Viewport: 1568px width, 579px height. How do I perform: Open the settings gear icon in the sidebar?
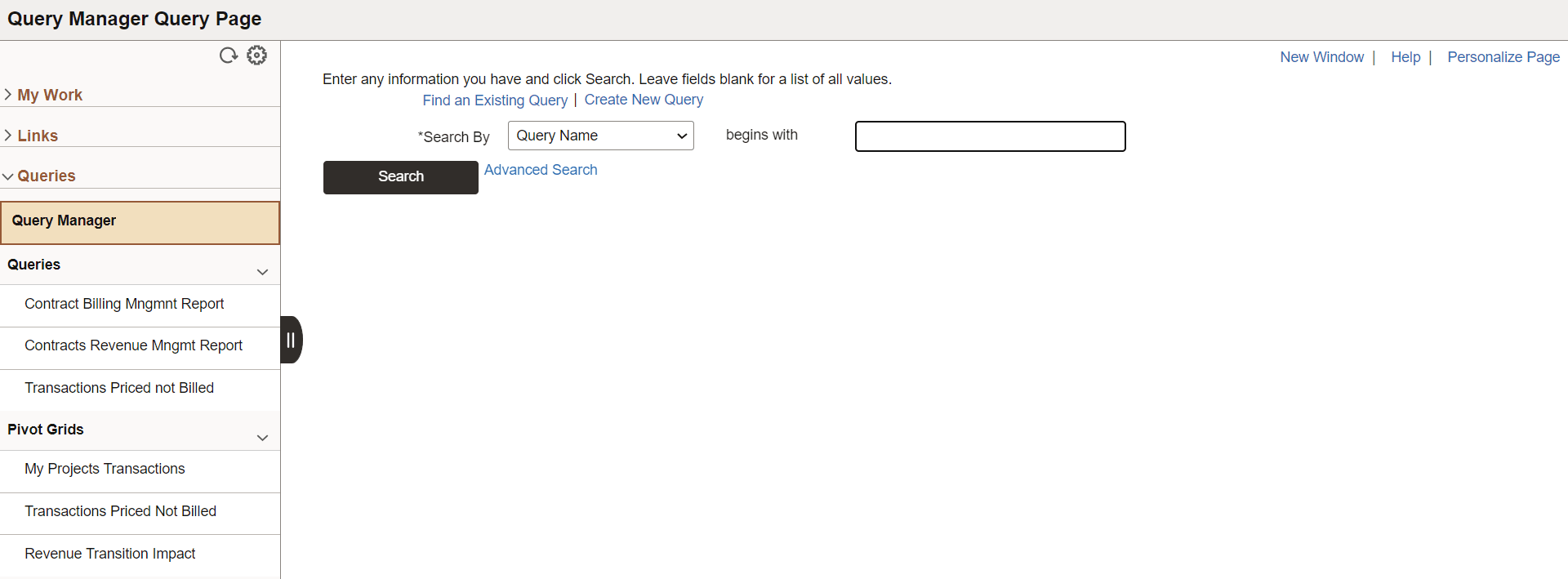(256, 55)
